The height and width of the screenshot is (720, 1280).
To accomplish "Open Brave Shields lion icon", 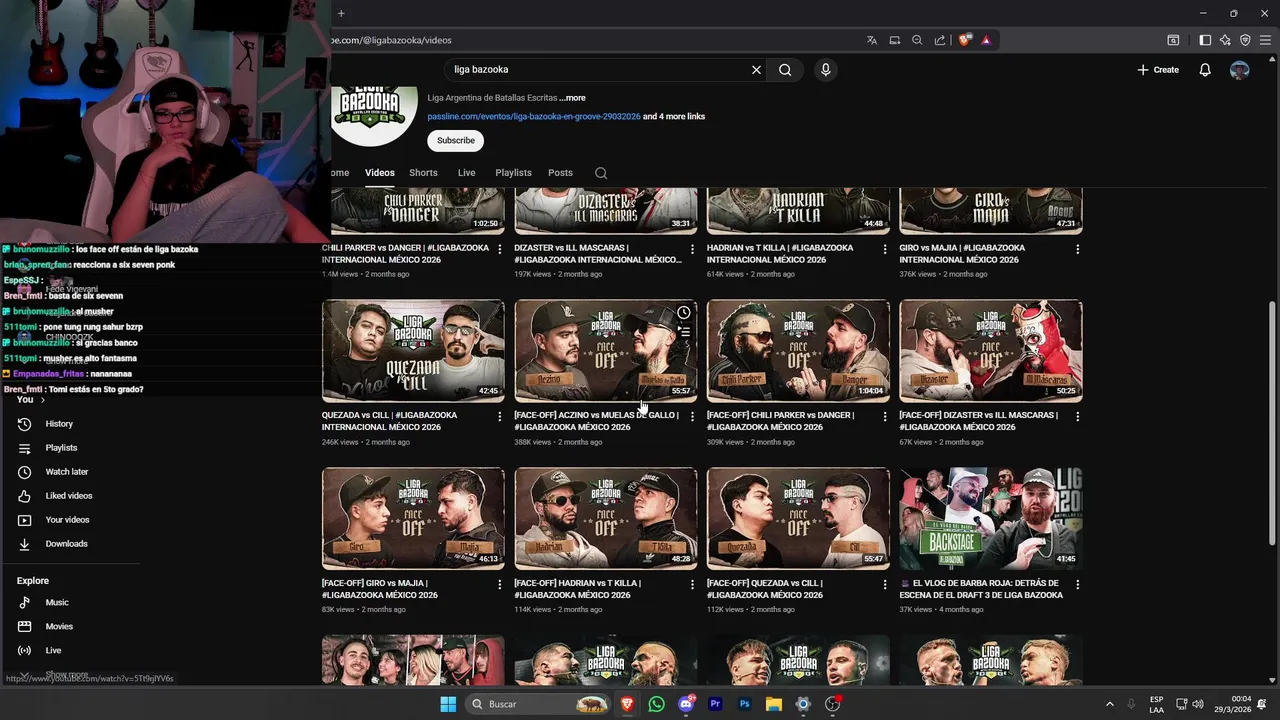I will tap(964, 40).
